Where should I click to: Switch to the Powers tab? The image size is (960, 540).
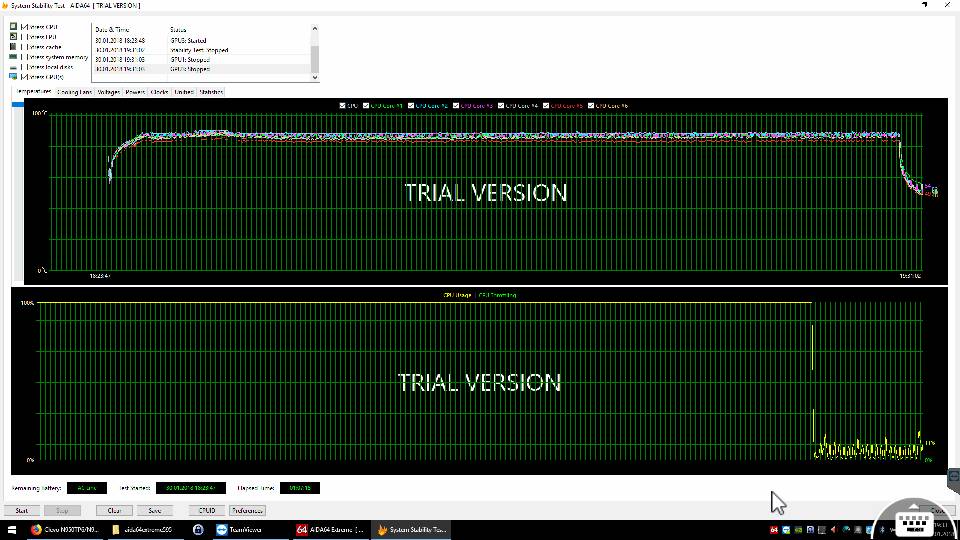click(135, 92)
